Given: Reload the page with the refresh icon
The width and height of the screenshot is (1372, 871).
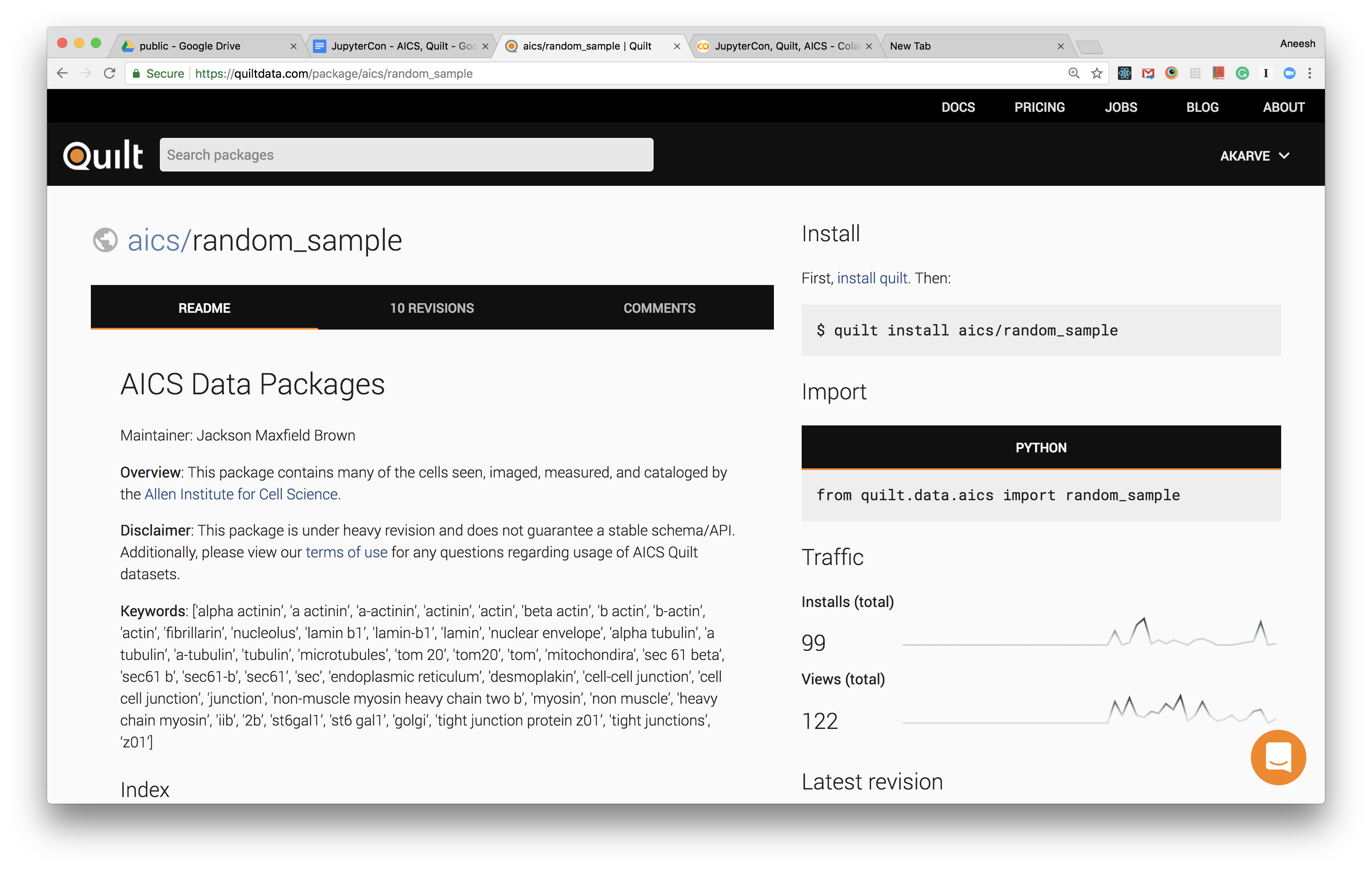Looking at the screenshot, I should [109, 74].
